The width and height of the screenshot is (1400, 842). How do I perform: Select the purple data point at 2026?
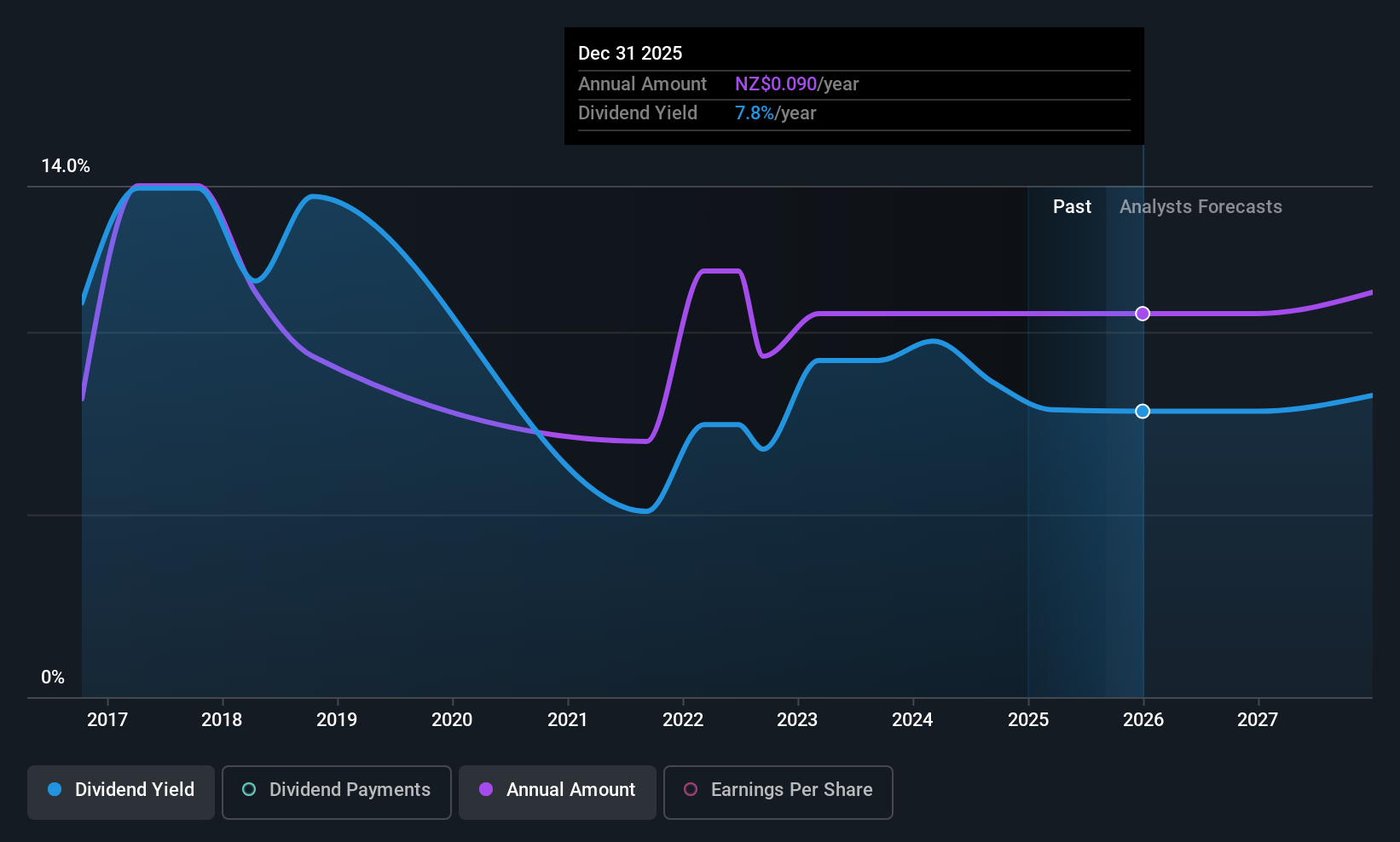(1143, 314)
